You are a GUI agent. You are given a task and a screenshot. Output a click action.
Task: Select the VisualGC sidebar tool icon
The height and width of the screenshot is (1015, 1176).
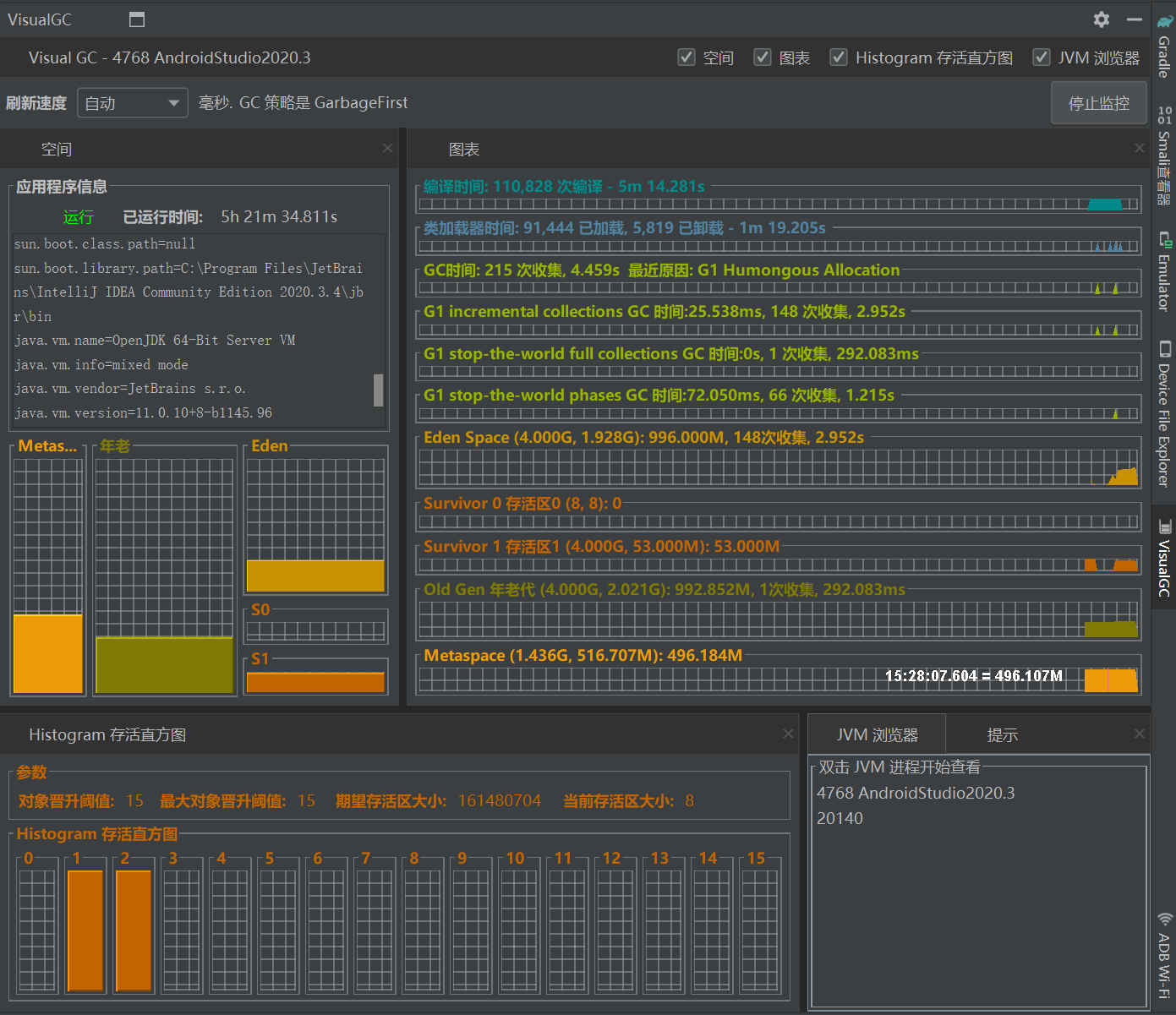1164,526
